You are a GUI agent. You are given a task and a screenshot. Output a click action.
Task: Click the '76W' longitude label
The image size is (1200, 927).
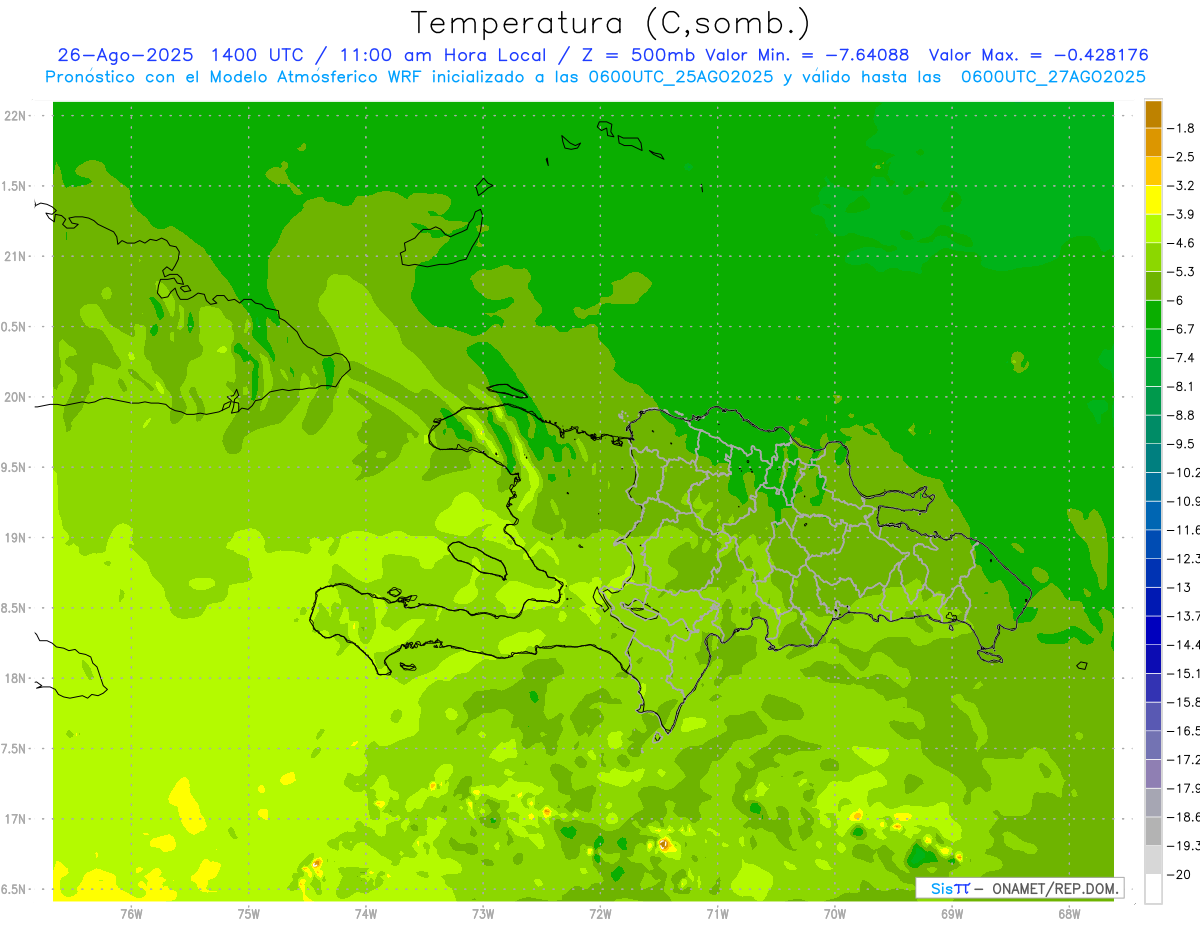tap(131, 914)
